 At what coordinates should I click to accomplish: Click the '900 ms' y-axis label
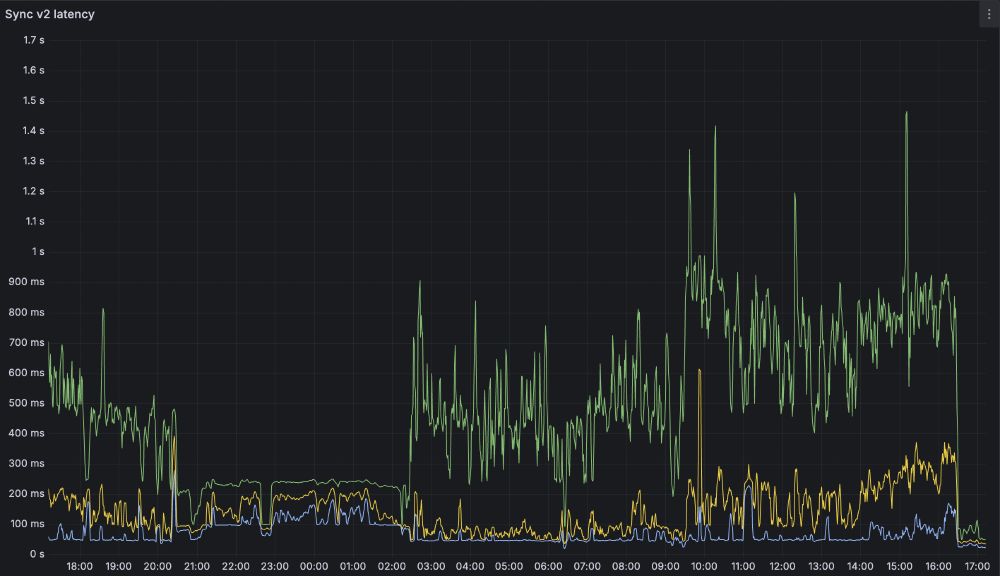[27, 282]
